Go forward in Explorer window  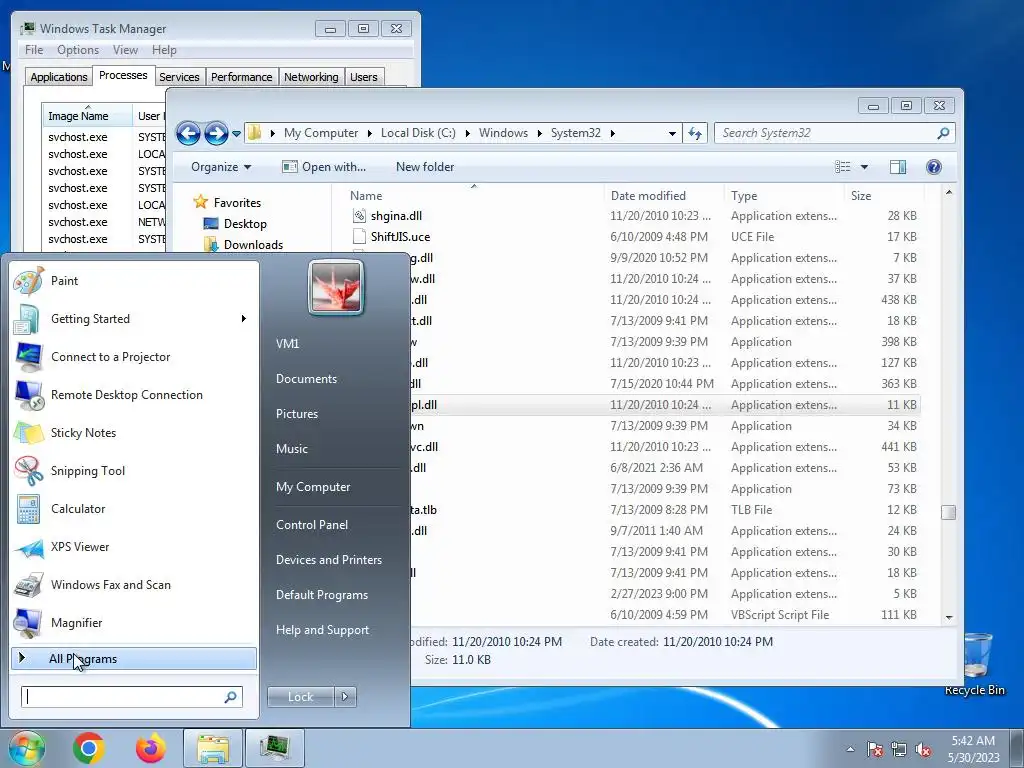coord(216,133)
